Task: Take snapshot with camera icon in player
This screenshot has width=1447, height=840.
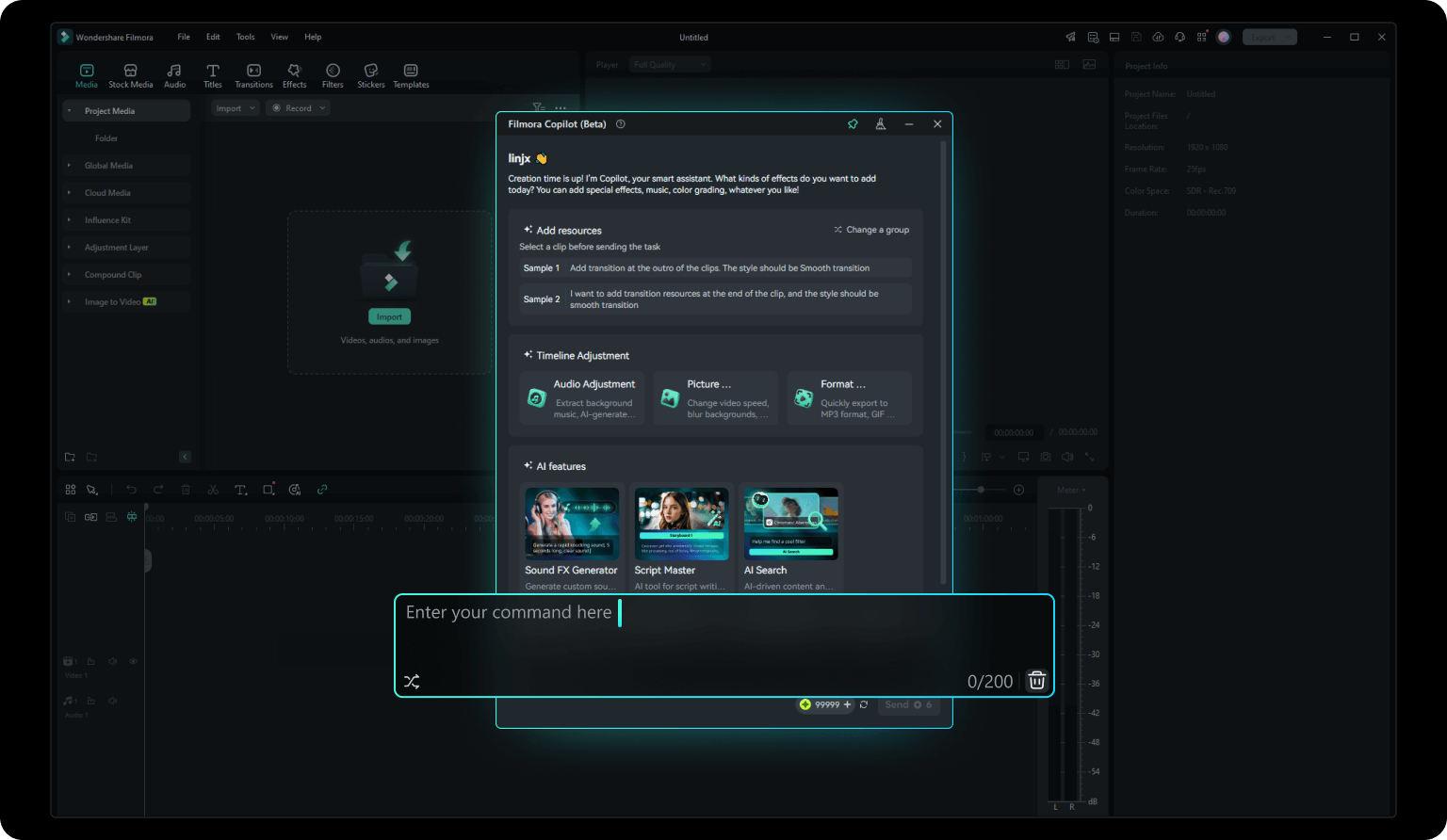Action: [1046, 457]
